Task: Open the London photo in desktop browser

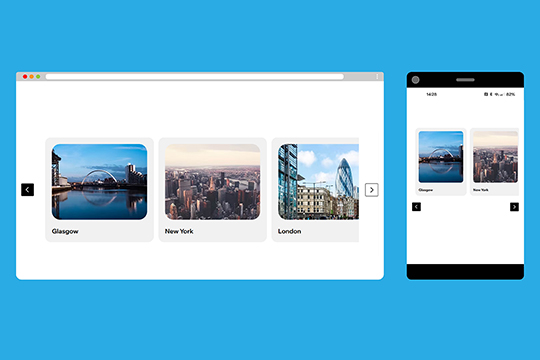Action: 318,182
